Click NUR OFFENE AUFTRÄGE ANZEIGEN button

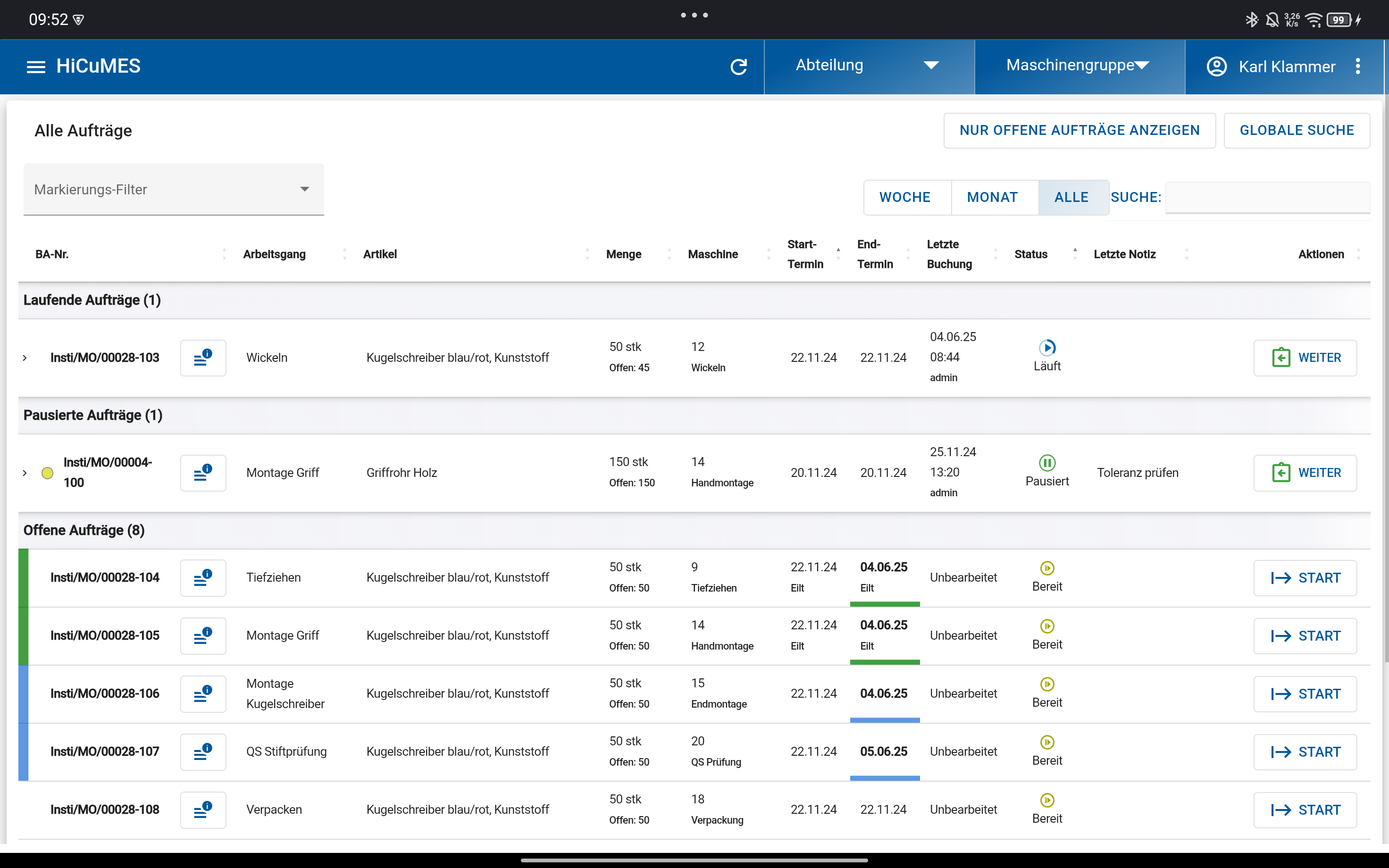[1079, 130]
